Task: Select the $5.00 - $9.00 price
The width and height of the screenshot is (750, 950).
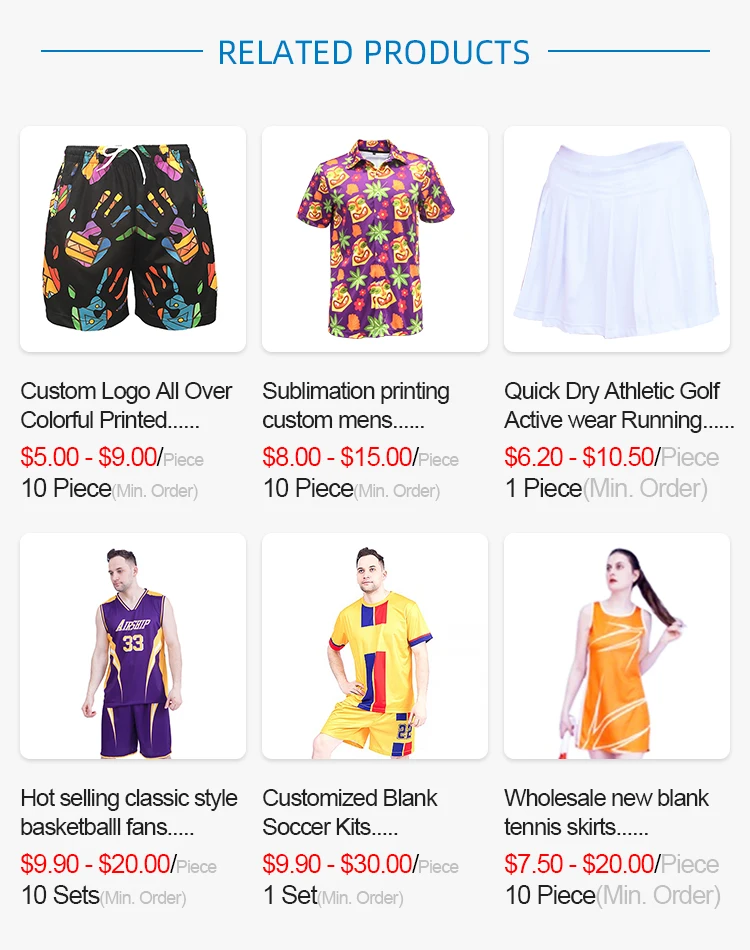Action: [x=89, y=457]
